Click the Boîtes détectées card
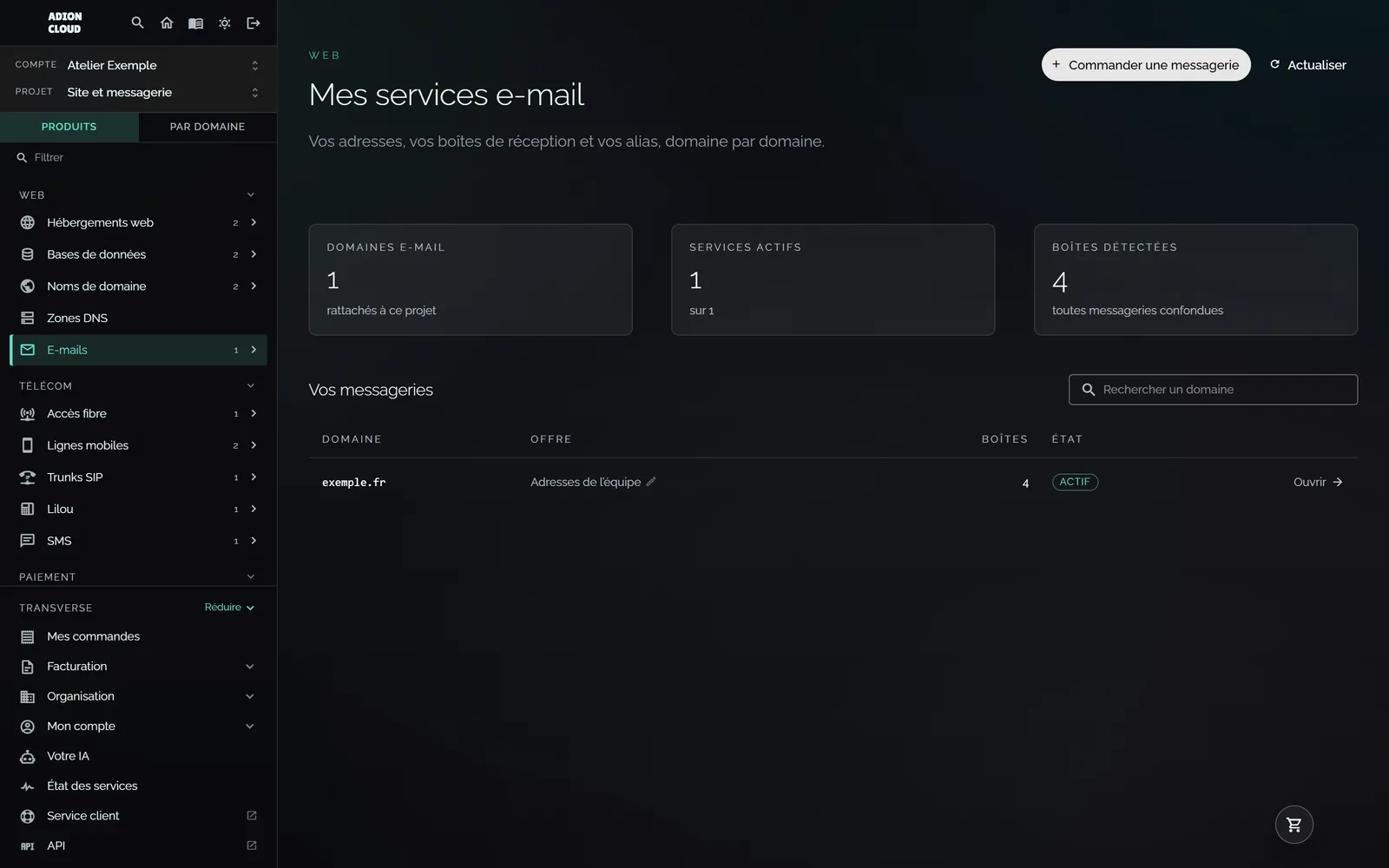The width and height of the screenshot is (1389, 868). [1195, 279]
